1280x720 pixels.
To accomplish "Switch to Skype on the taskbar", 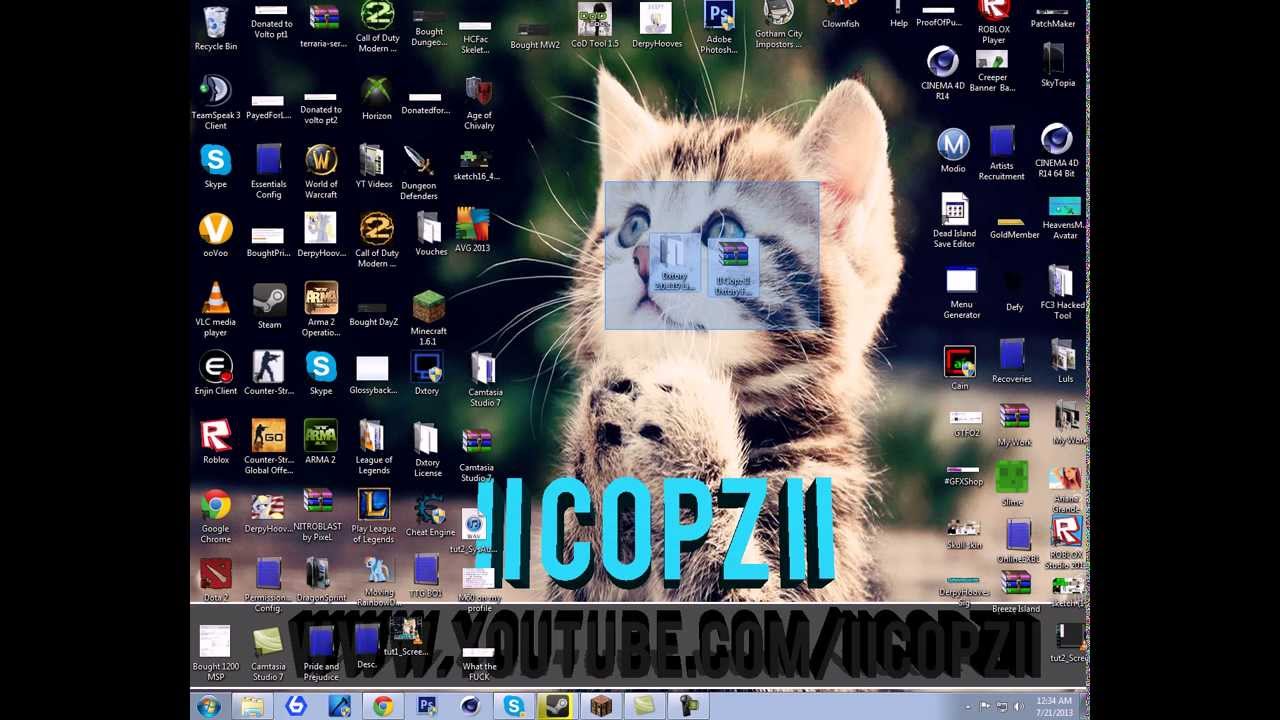I will 514,706.
